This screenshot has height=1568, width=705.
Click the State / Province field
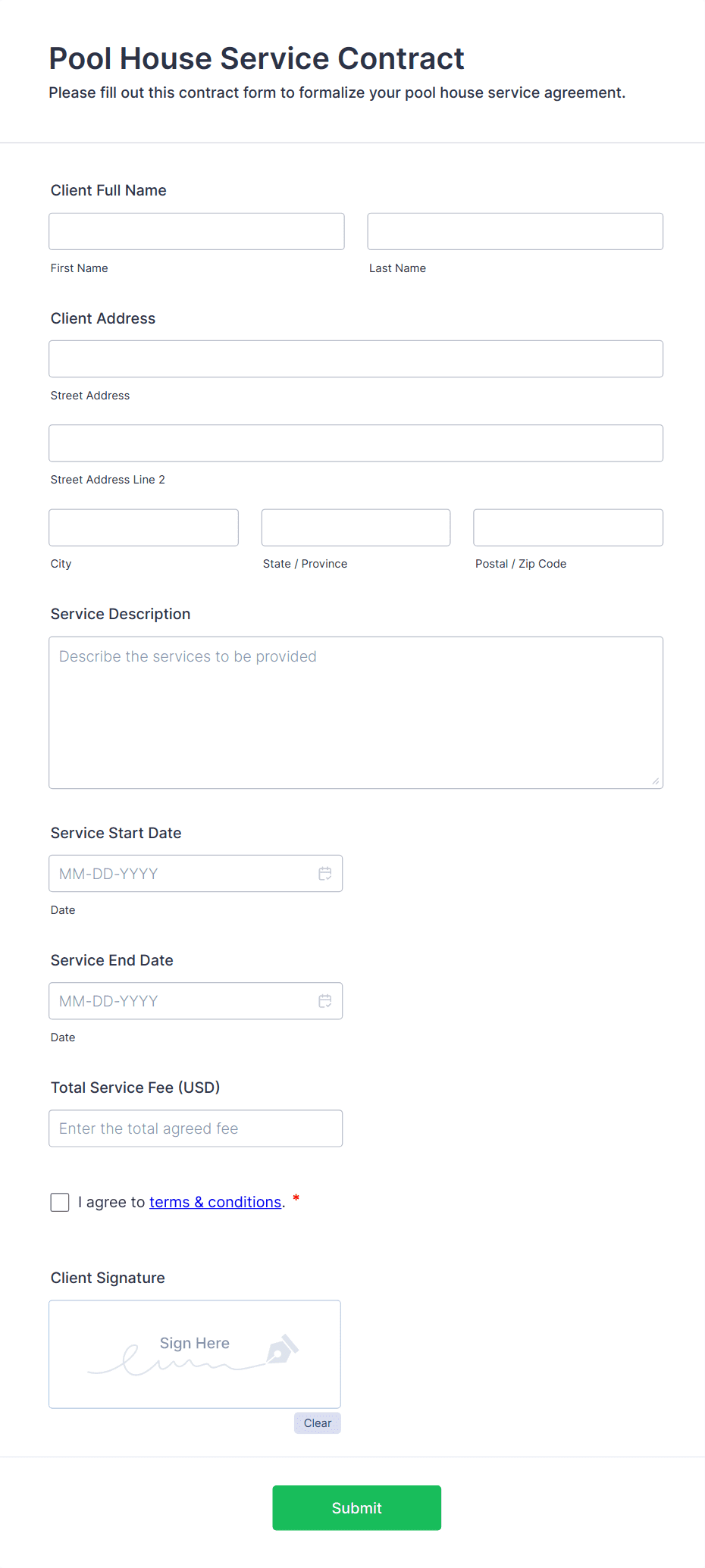356,527
